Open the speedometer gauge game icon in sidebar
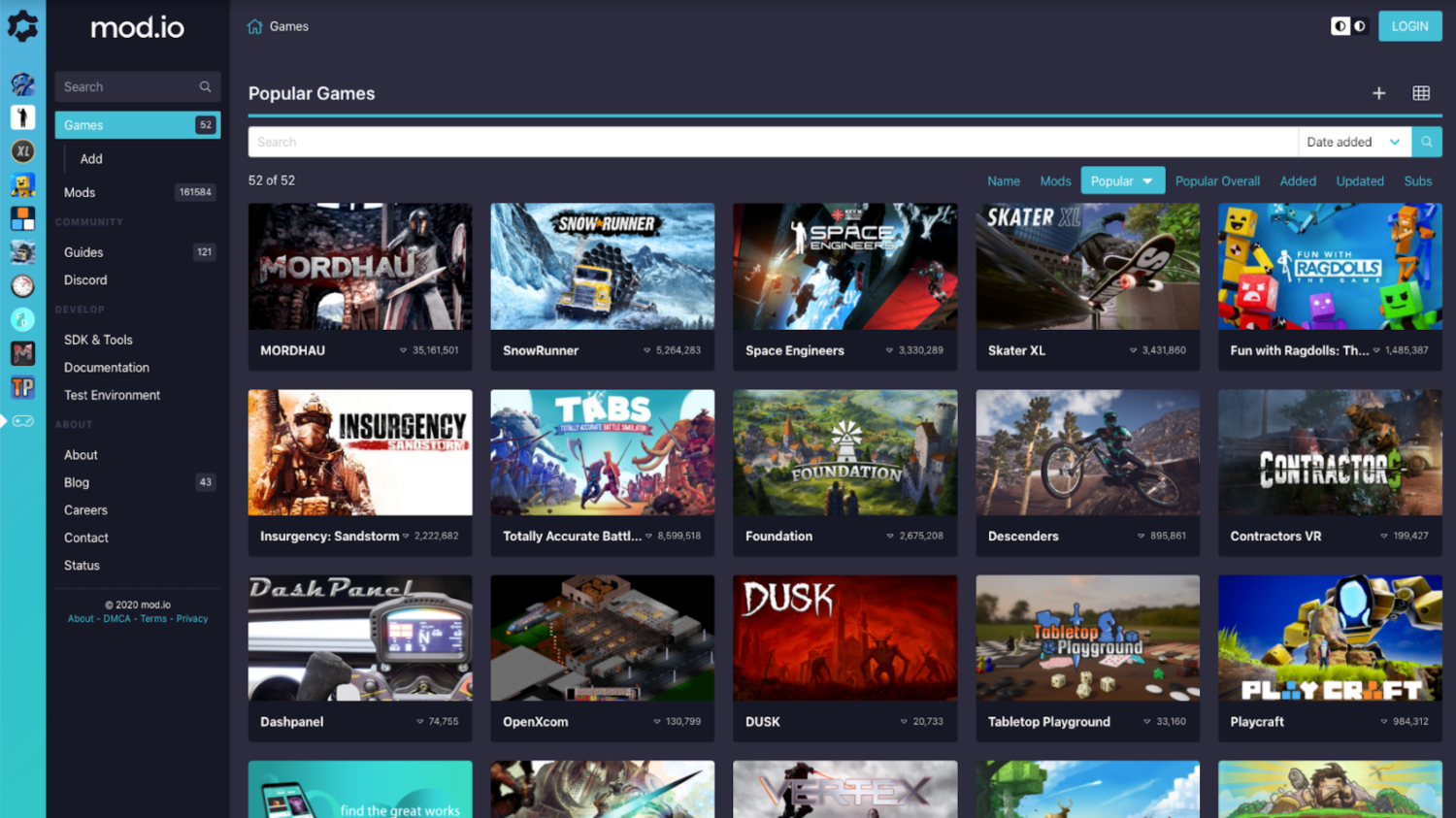1456x818 pixels. click(x=22, y=285)
